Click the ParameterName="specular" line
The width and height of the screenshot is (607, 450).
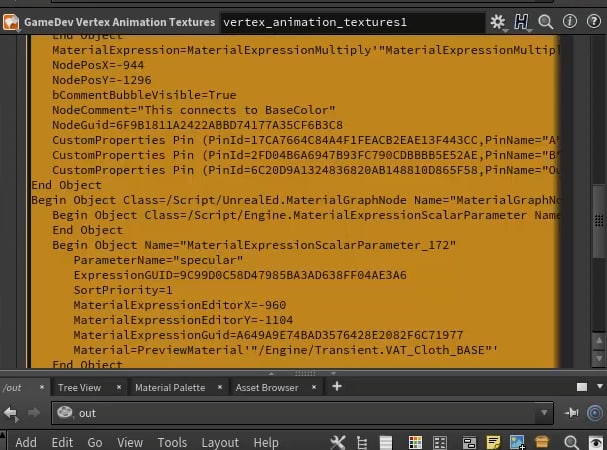tap(158, 260)
